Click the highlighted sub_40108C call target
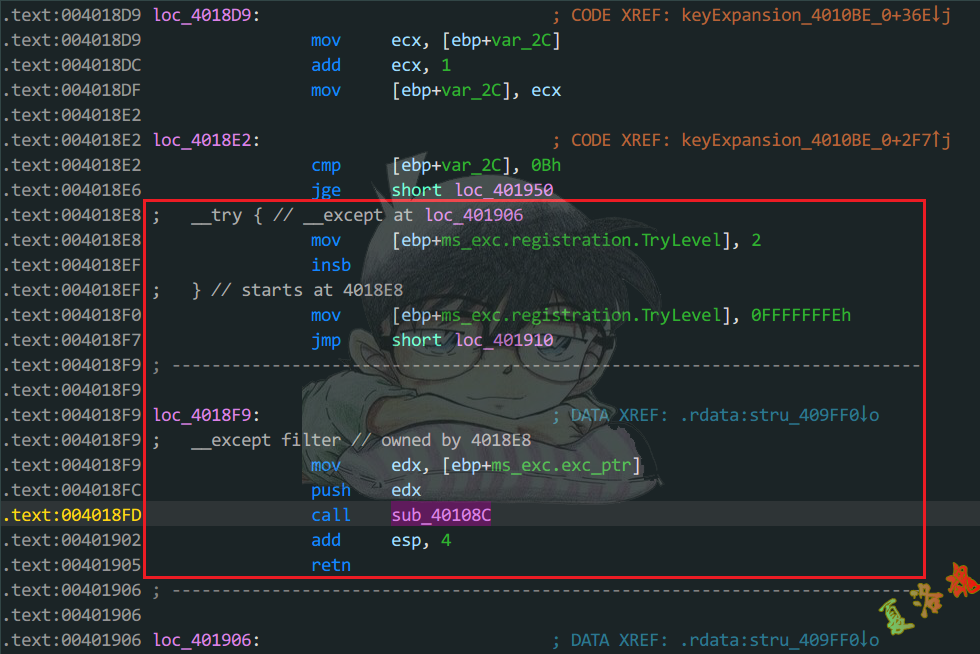The height and width of the screenshot is (654, 980). tap(441, 515)
